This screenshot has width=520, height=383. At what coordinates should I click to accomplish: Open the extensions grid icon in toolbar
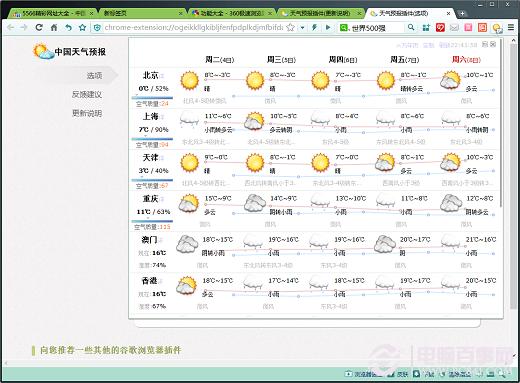426,27
